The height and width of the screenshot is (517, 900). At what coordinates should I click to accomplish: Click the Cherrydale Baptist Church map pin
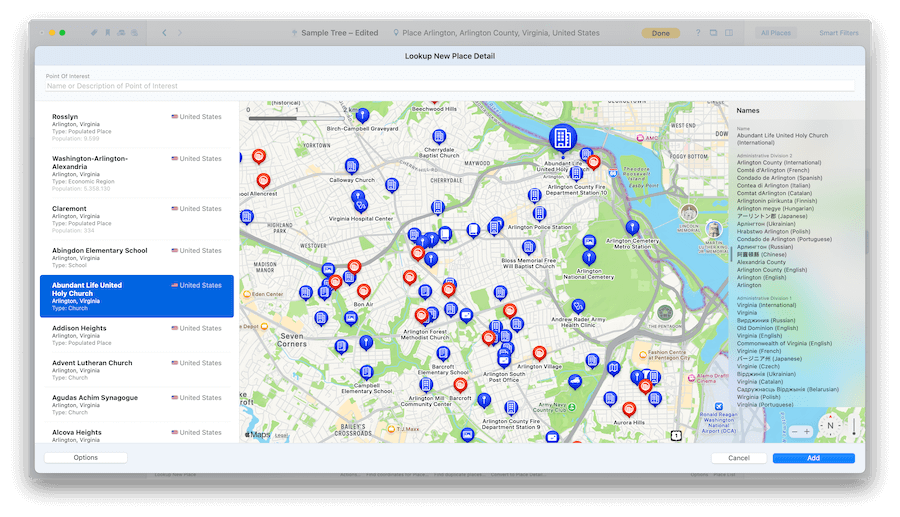pyautogui.click(x=439, y=137)
